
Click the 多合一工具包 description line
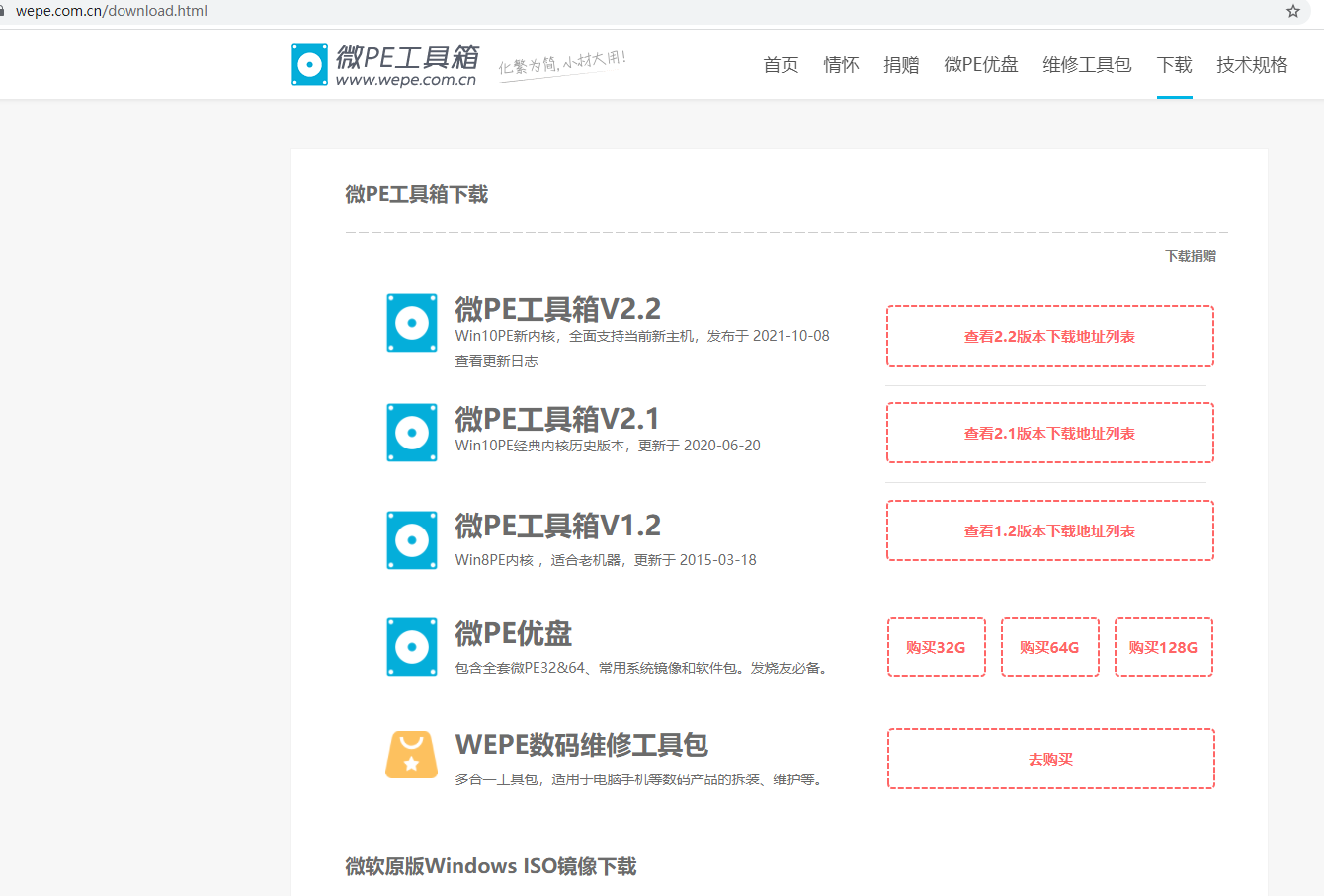pyautogui.click(x=640, y=779)
